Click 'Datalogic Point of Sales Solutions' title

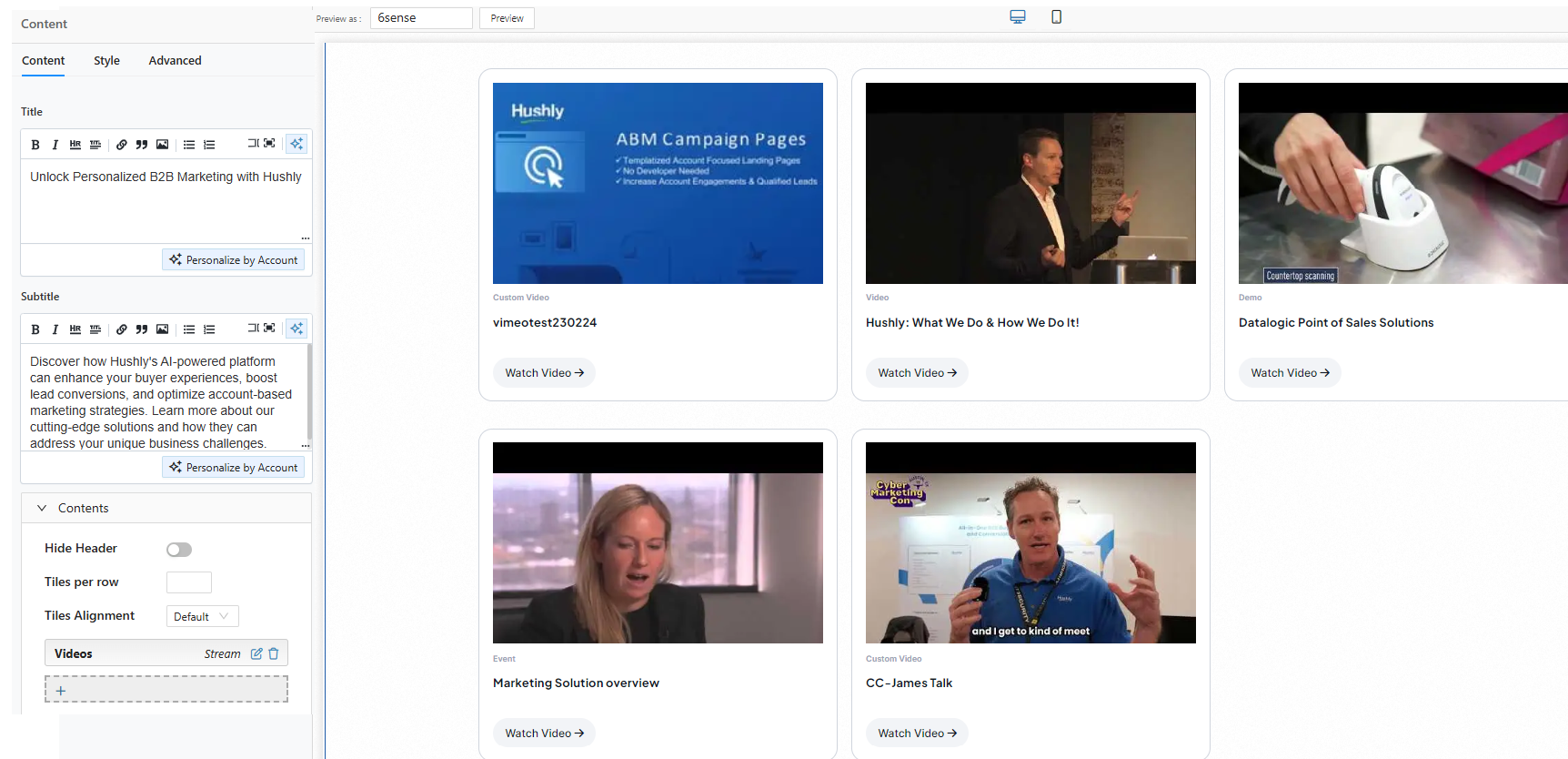(x=1336, y=323)
